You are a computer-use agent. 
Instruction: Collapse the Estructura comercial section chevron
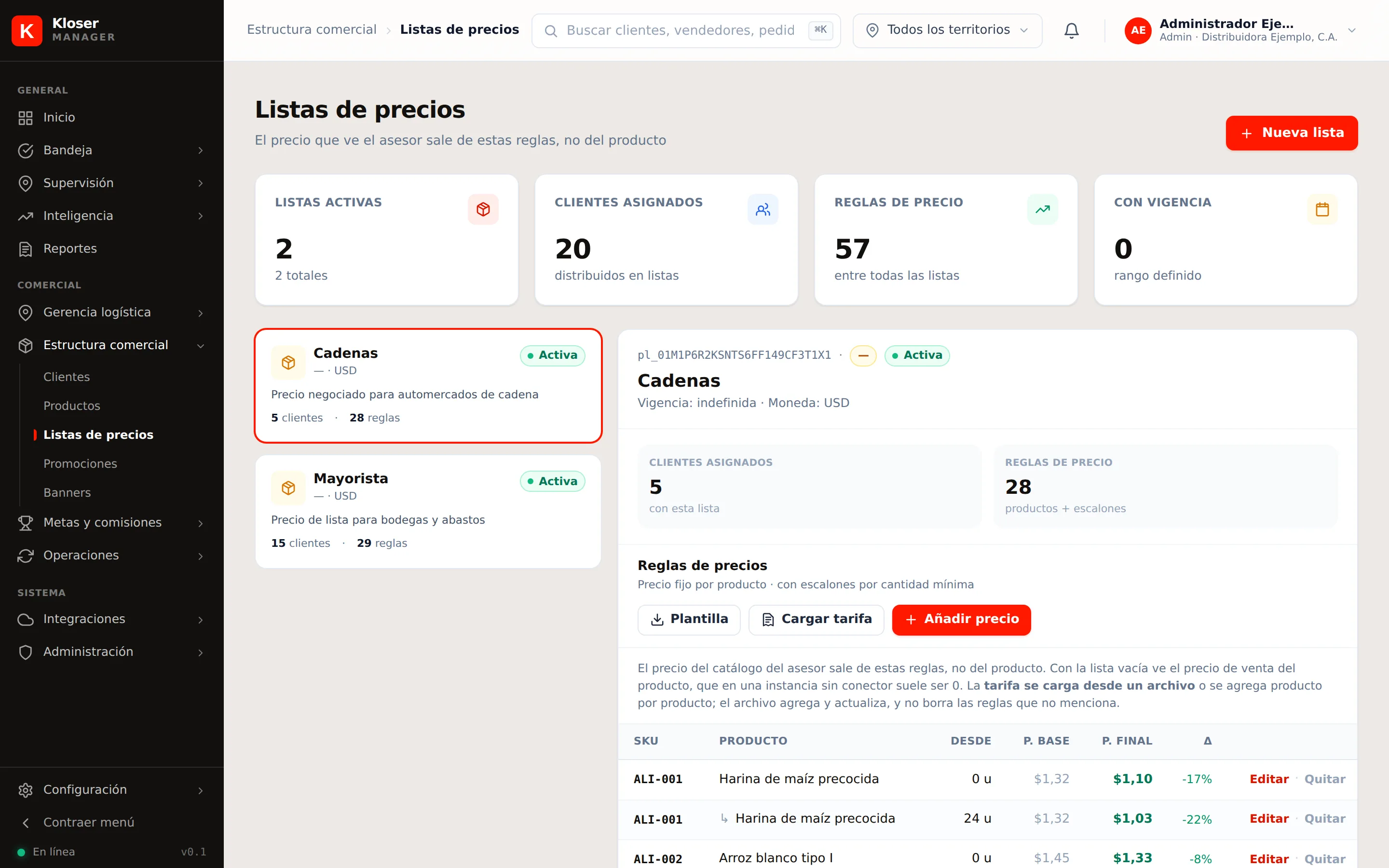click(200, 346)
